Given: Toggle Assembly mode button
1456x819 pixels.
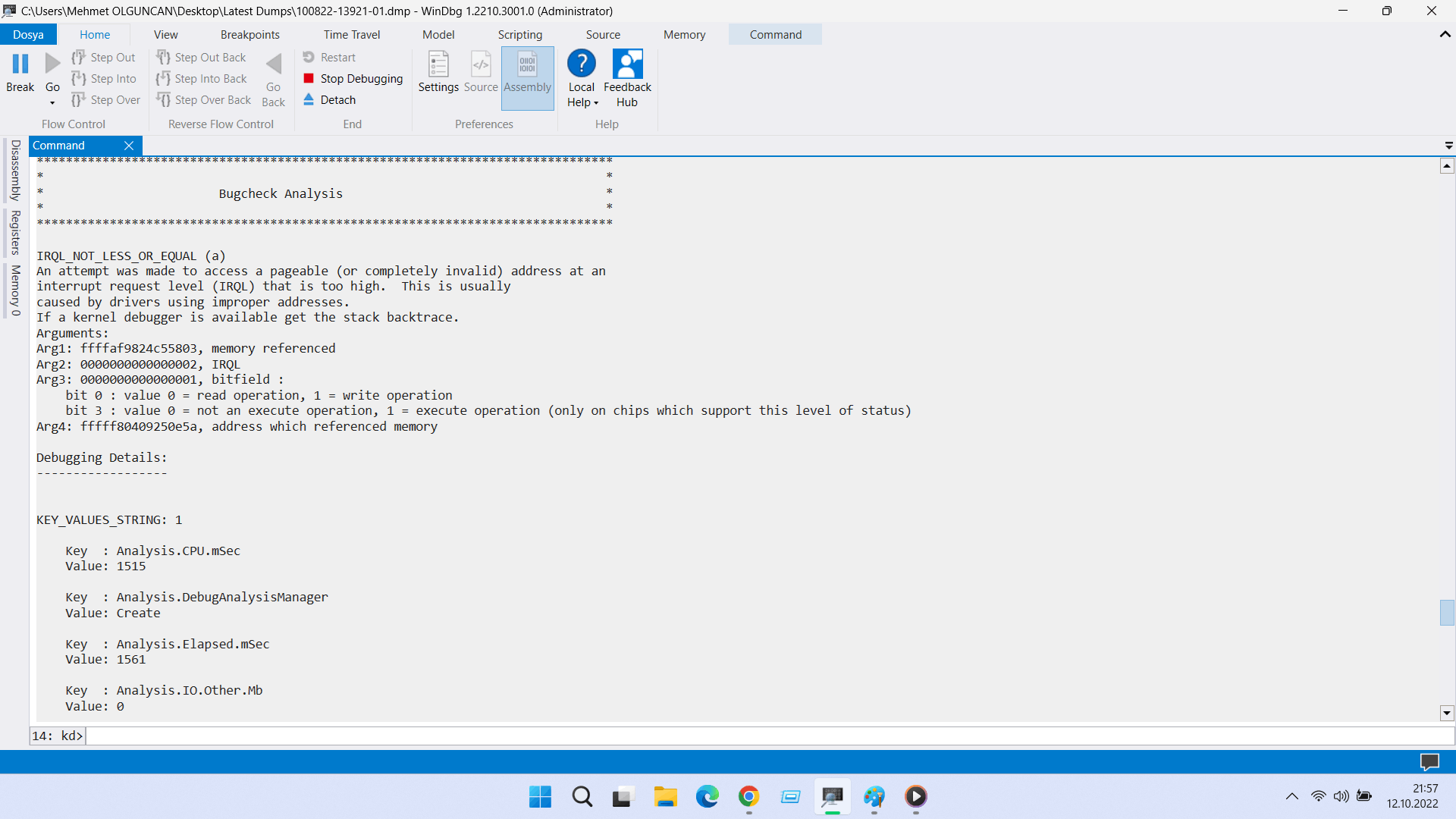Looking at the screenshot, I should 528,73.
